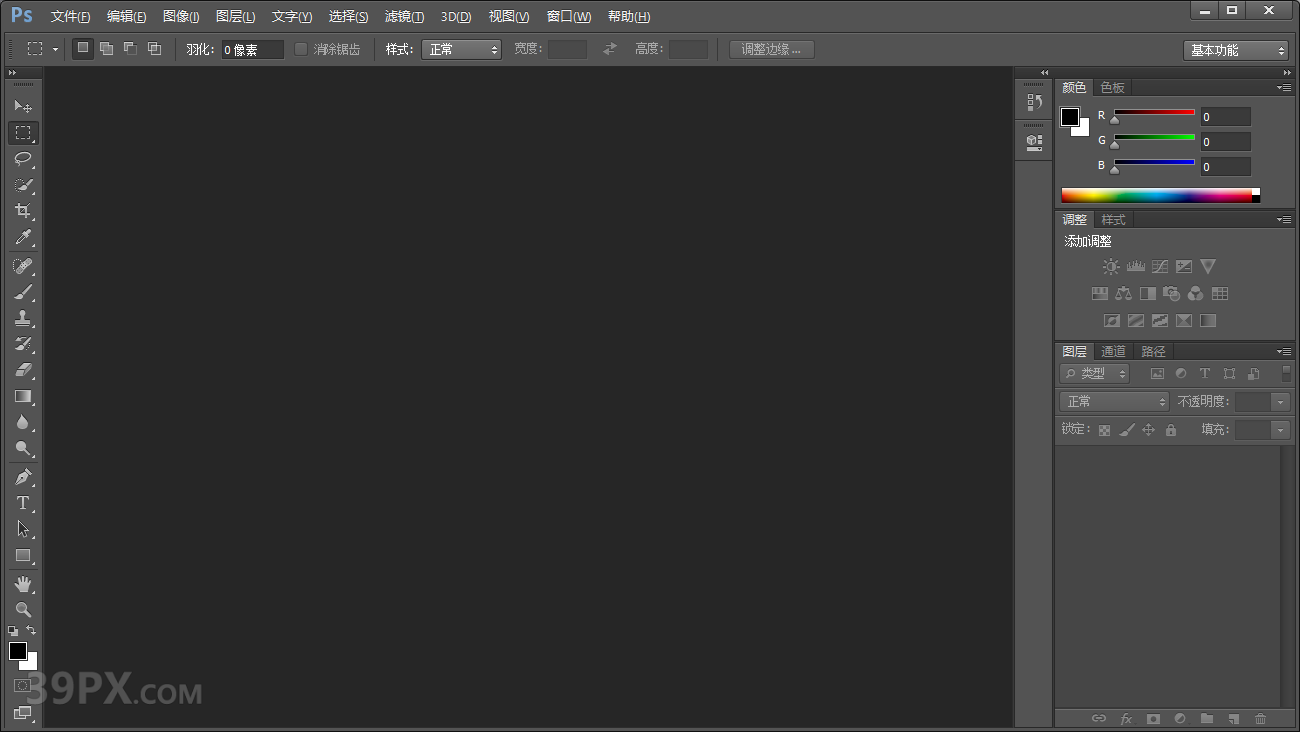Toggle the Add Layer Mask button
This screenshot has width=1300, height=732.
pyautogui.click(x=1152, y=718)
